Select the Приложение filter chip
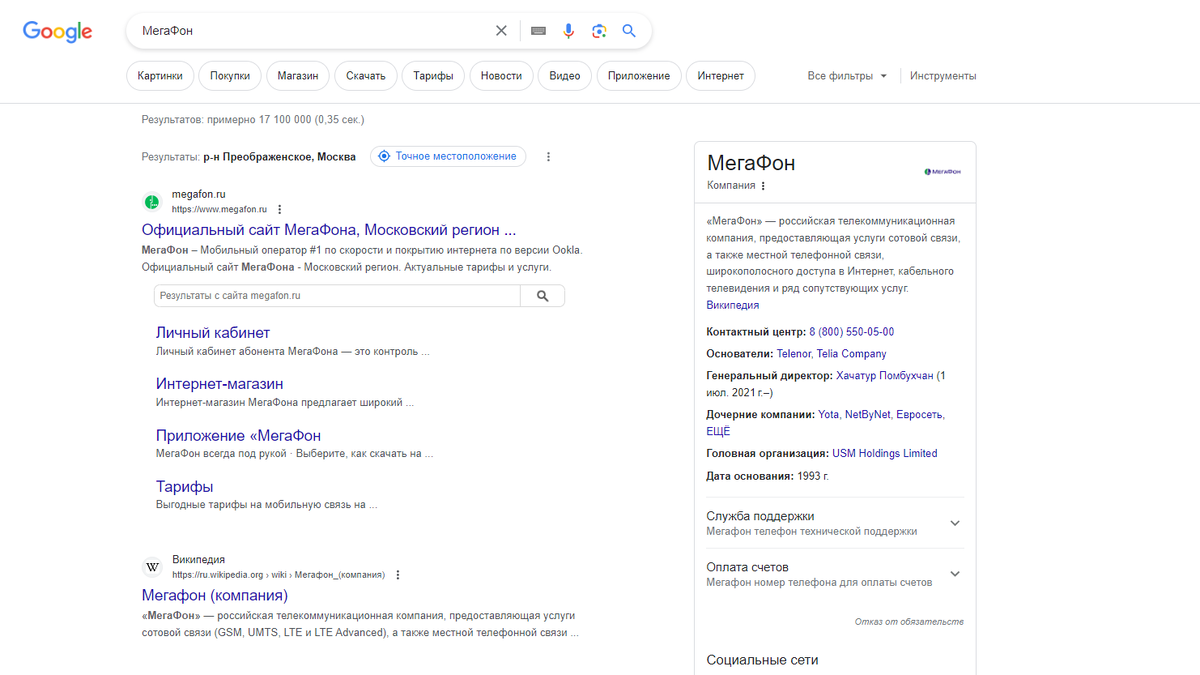 point(639,76)
